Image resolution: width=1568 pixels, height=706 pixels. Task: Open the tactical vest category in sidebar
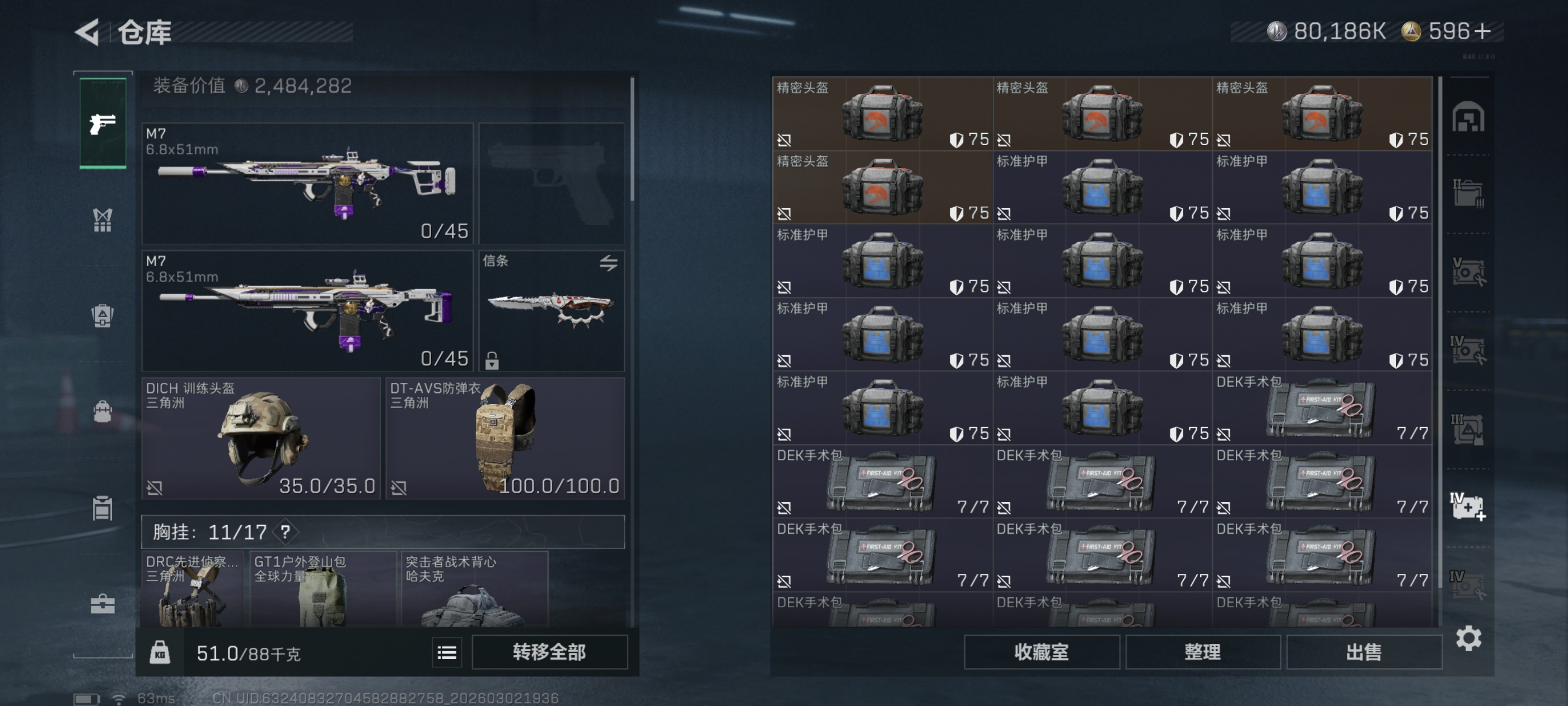pyautogui.click(x=102, y=220)
